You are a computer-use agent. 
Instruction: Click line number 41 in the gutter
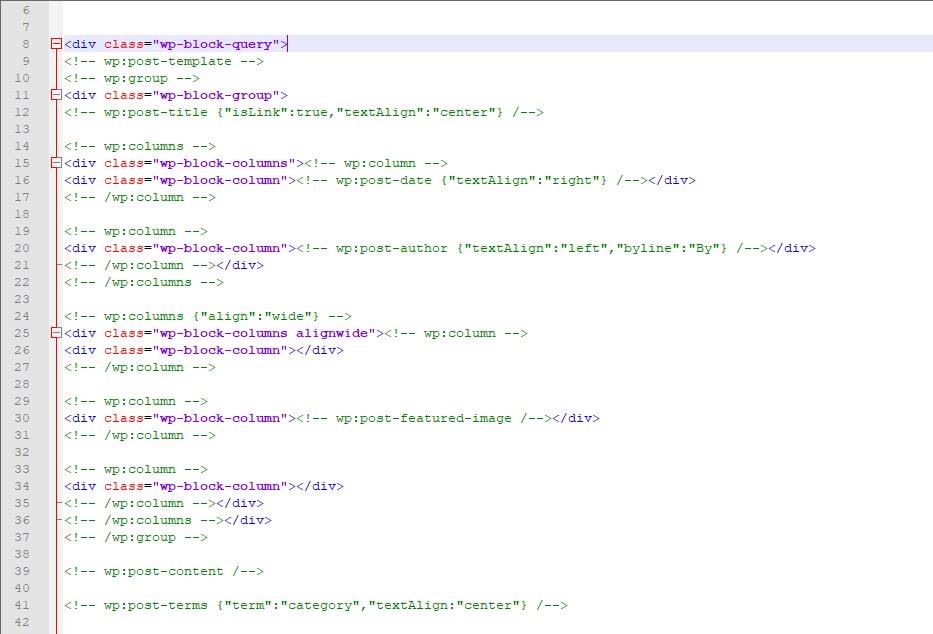(x=22, y=605)
